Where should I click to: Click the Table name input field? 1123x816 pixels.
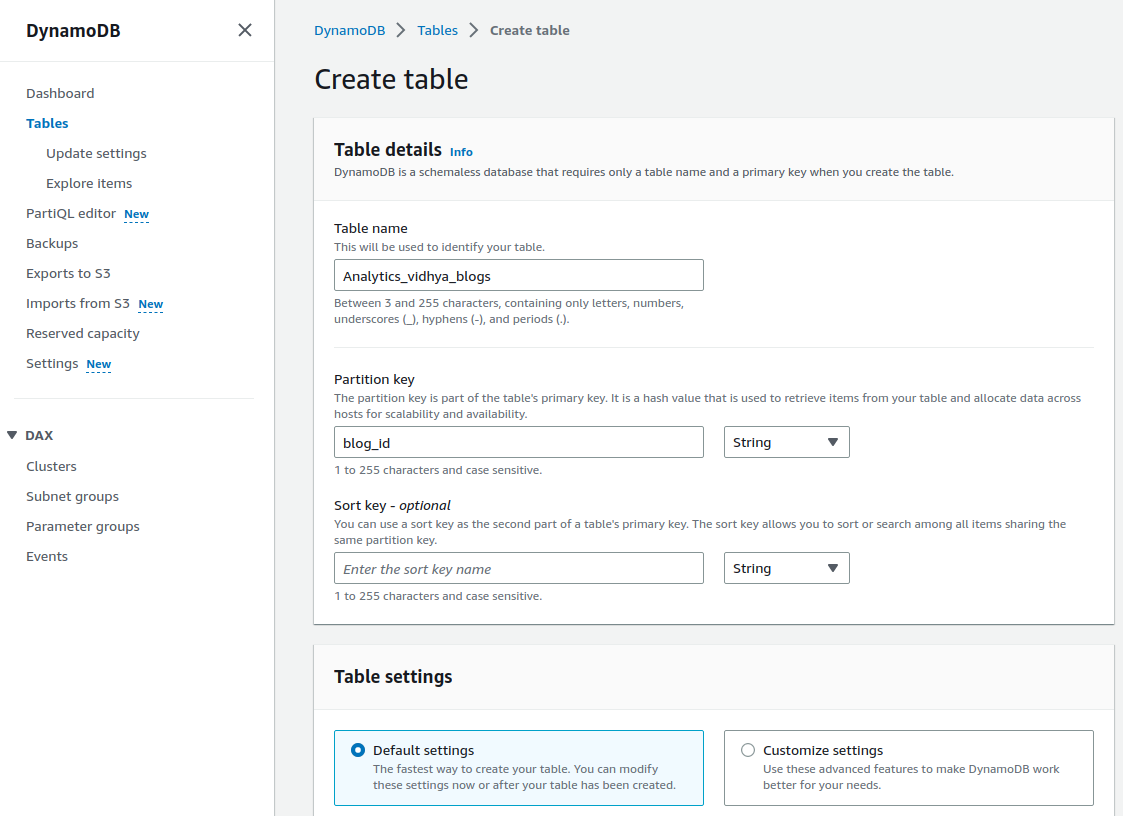(519, 275)
